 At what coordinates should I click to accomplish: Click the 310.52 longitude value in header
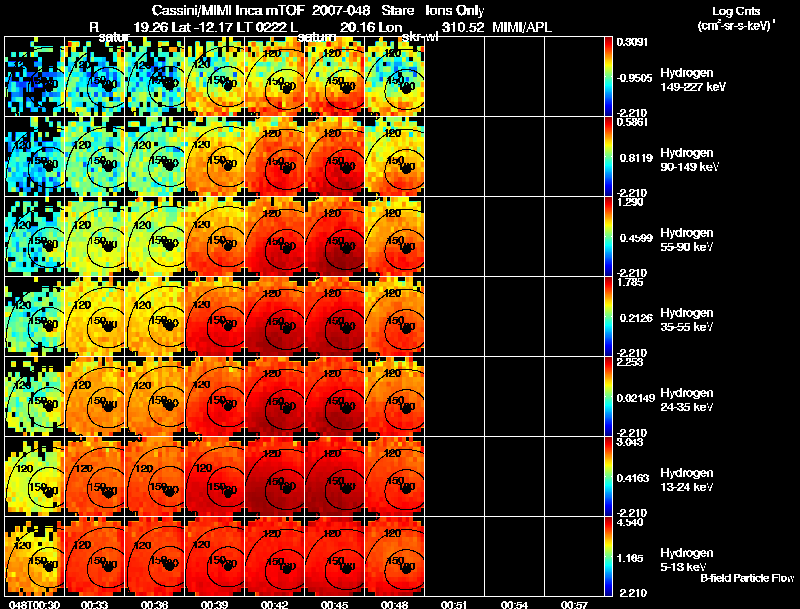click(x=463, y=27)
